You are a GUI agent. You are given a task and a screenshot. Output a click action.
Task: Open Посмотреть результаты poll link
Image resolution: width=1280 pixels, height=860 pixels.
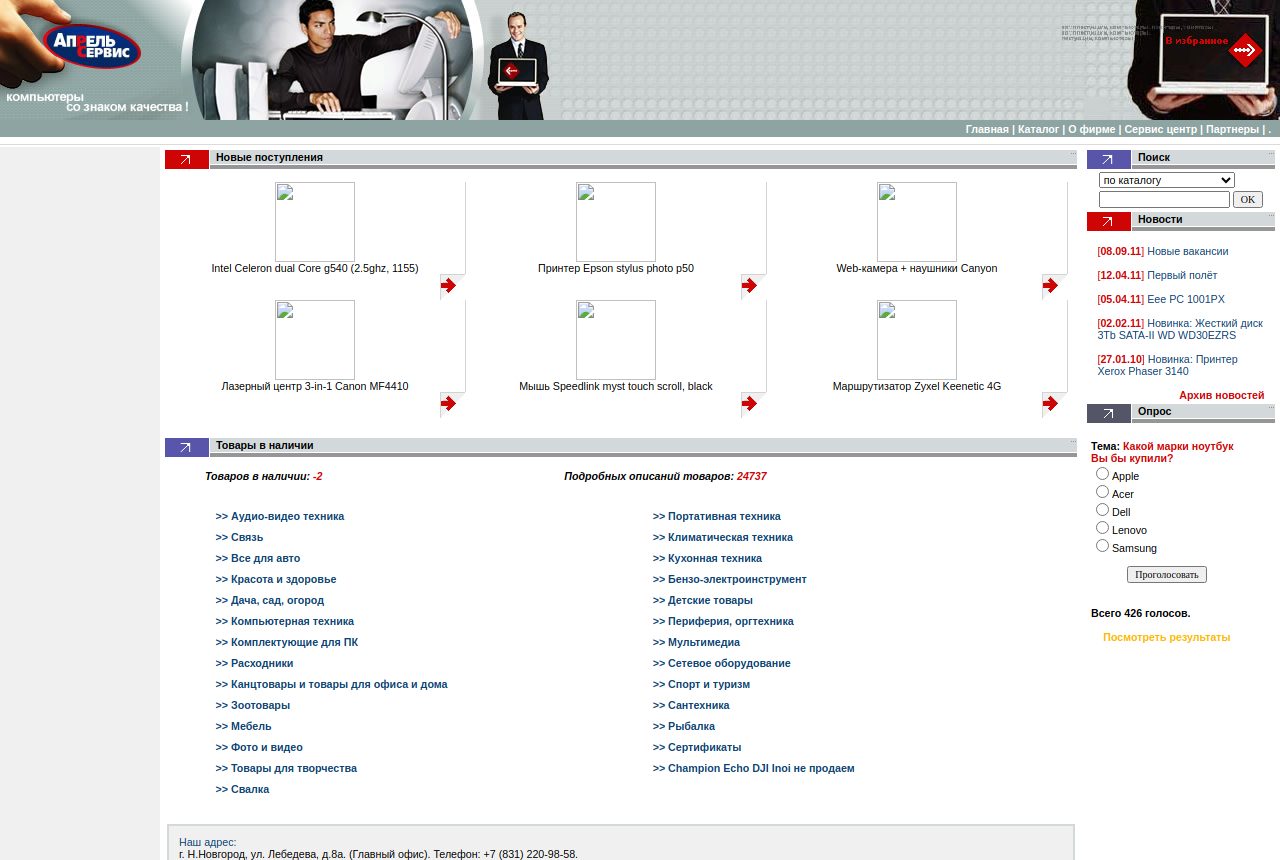1166,637
